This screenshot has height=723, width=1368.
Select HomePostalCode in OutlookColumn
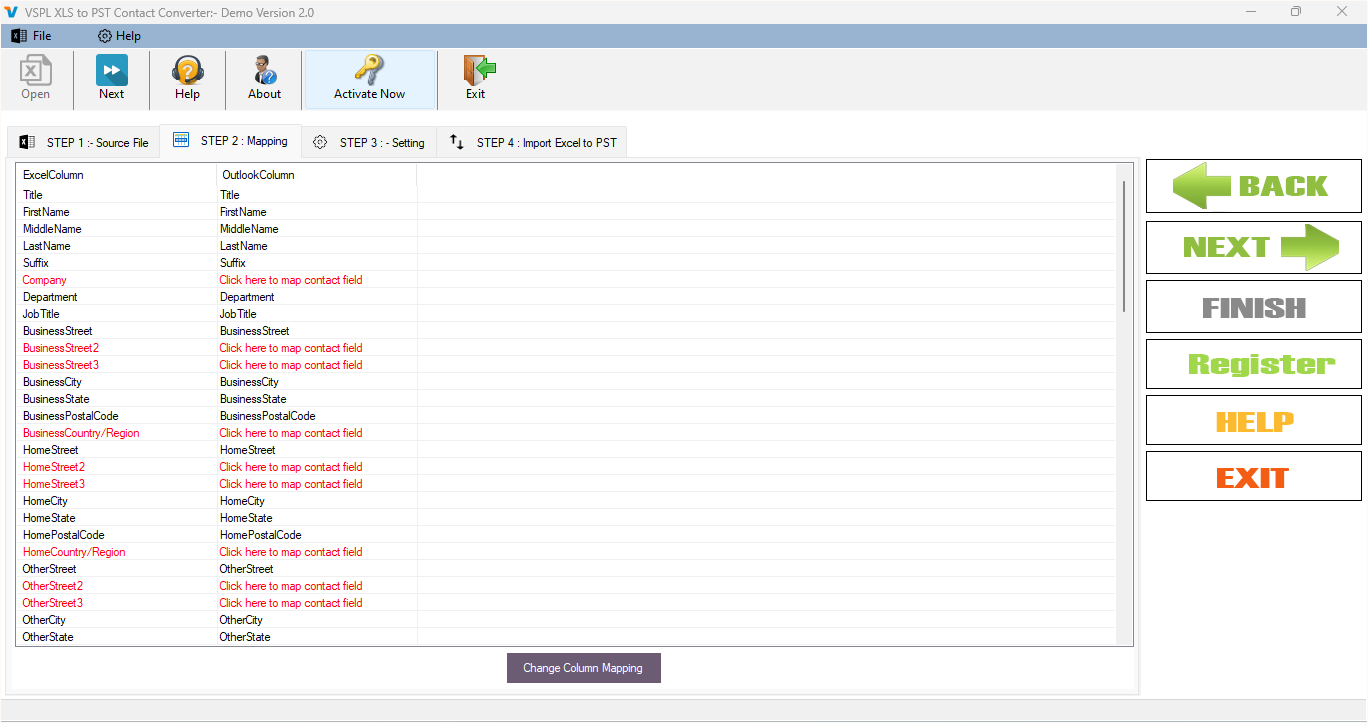coord(261,535)
